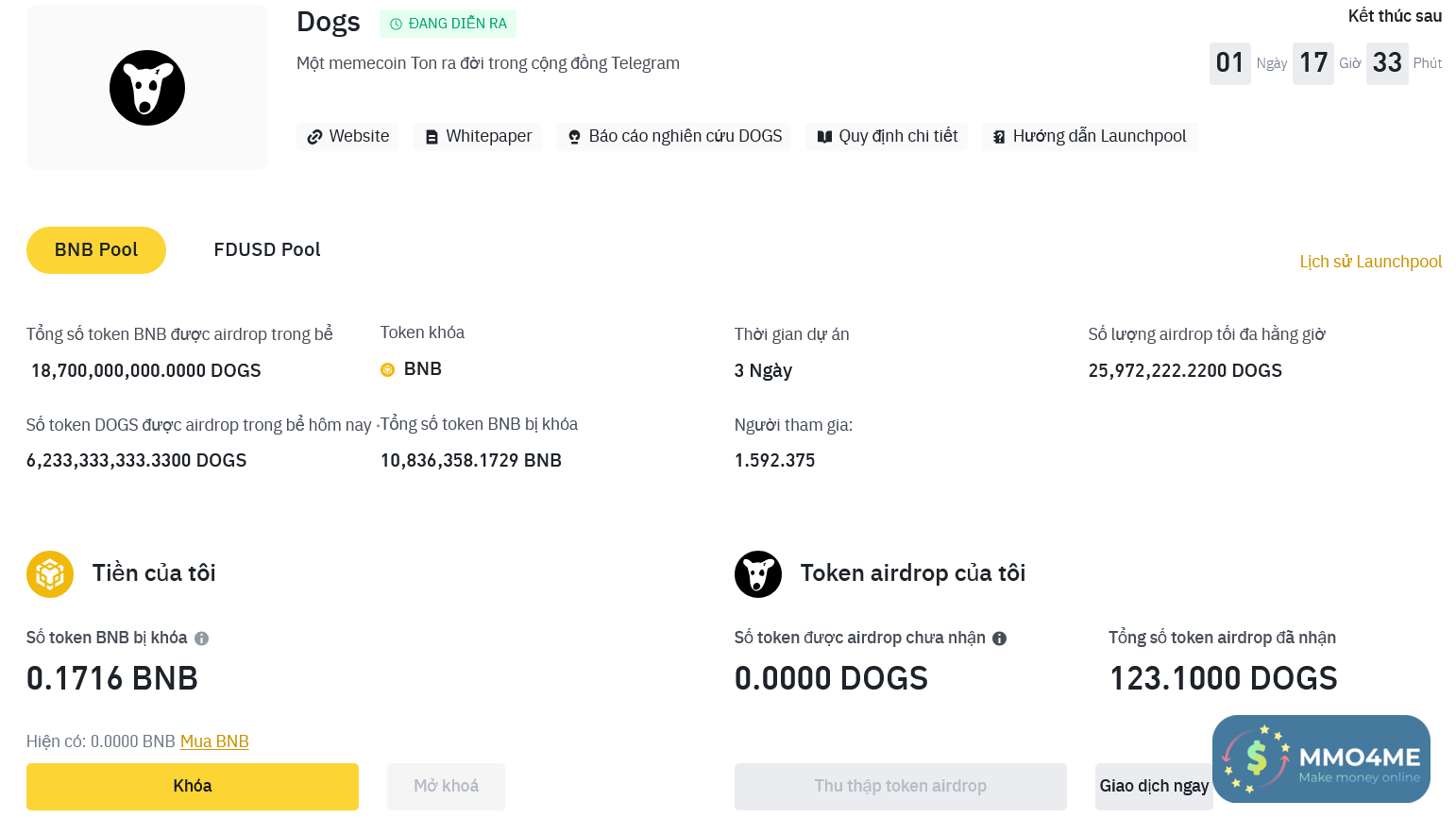Viewport: 1456px width, 818px height.
Task: Click the 0.1716 BNB locked amount
Action: [x=112, y=678]
